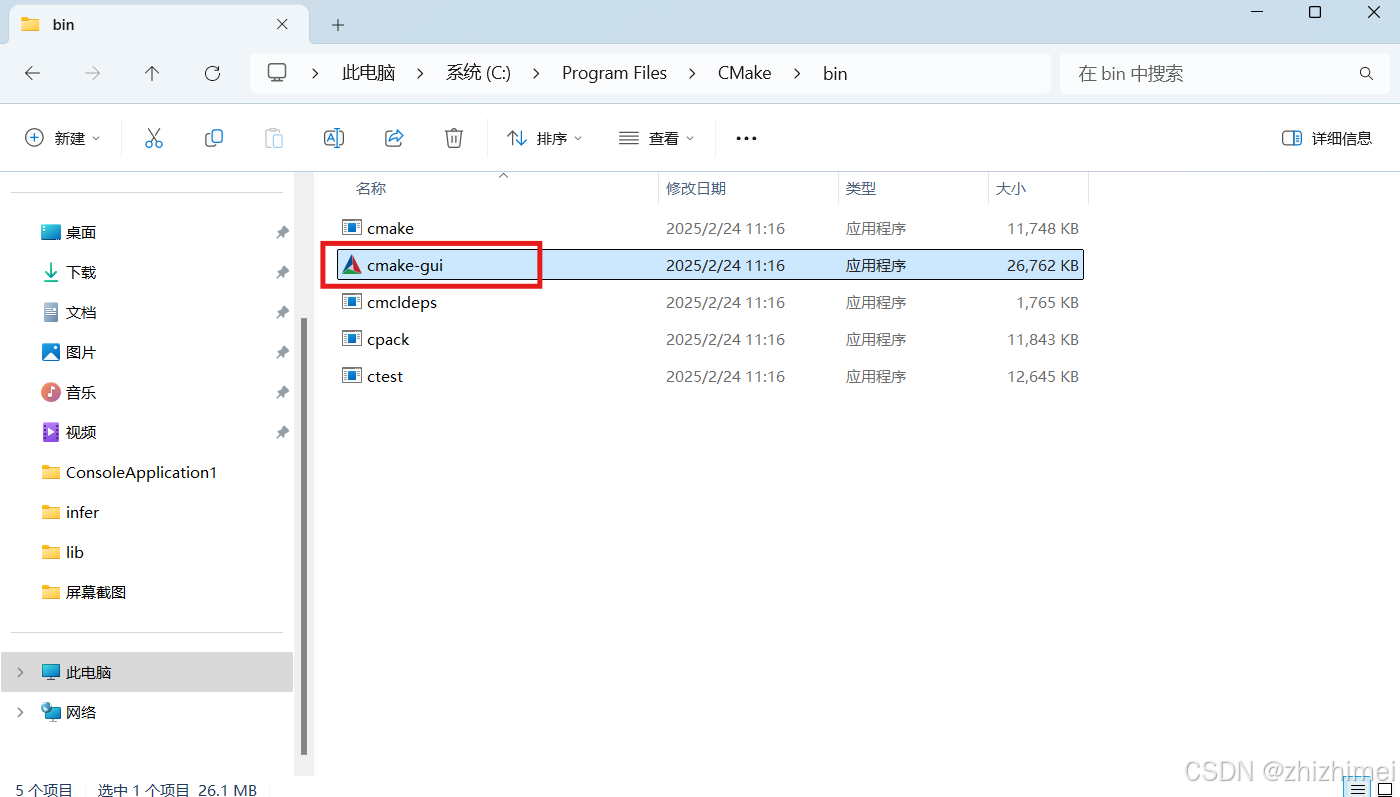Screen dimensions: 1400x797
Task: Click the Share icon in toolbar
Action: coord(394,138)
